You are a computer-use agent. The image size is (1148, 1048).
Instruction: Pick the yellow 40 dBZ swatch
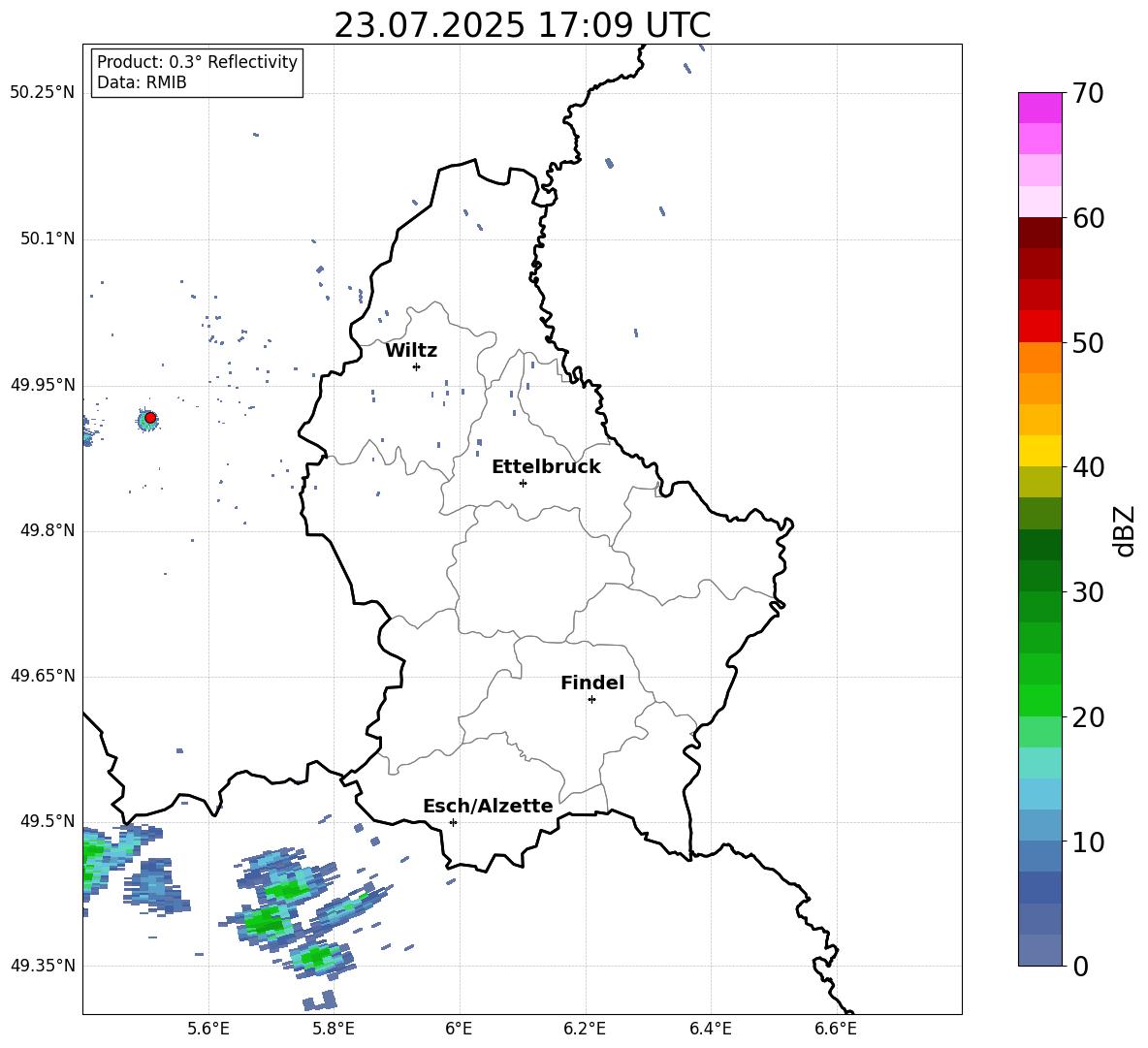coord(1039,451)
